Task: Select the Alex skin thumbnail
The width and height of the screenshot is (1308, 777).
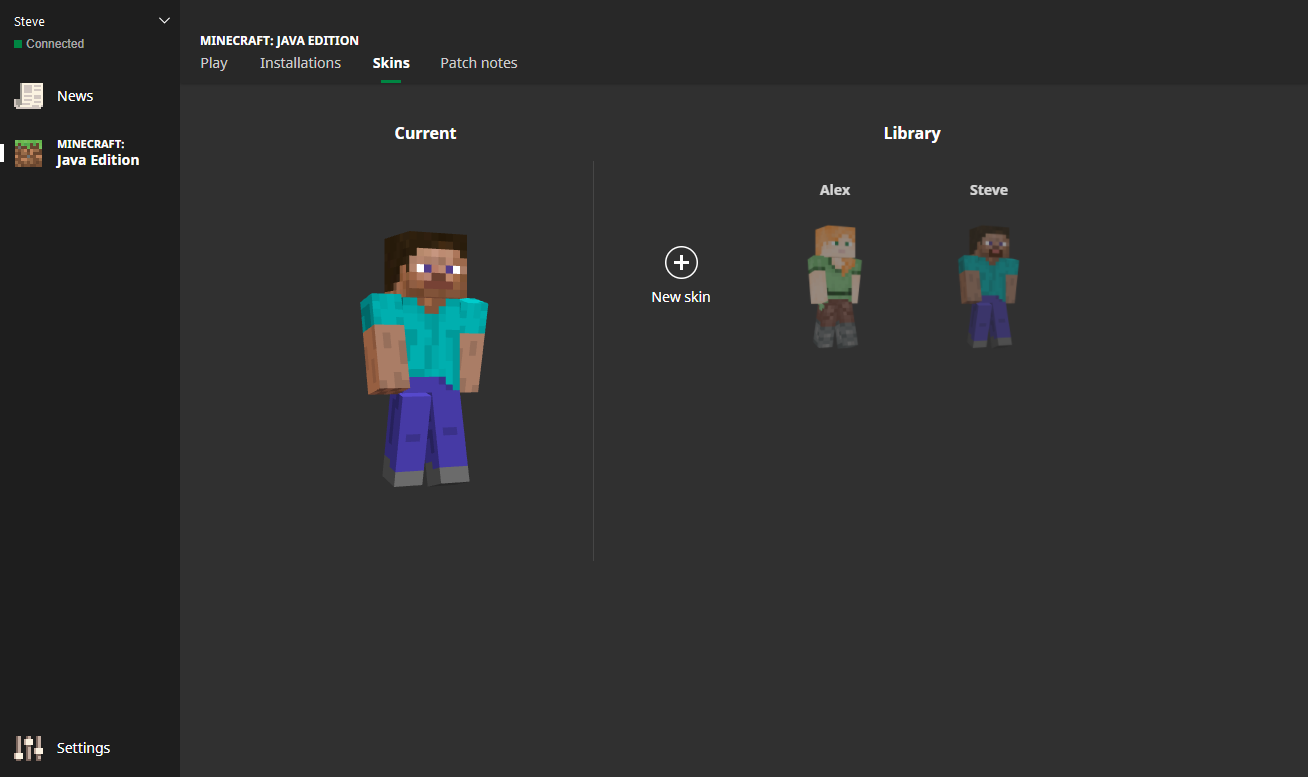Action: tap(835, 286)
